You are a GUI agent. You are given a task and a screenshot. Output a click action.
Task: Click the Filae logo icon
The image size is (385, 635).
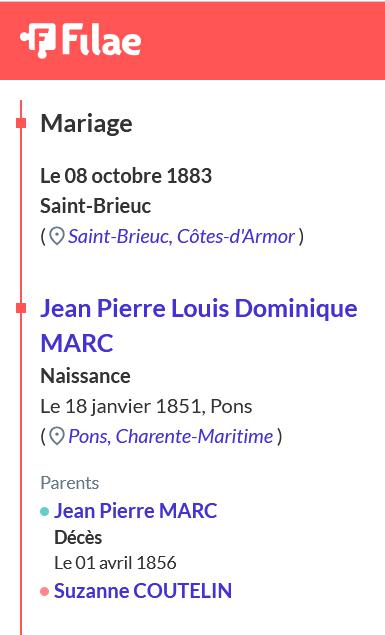[x=37, y=40]
